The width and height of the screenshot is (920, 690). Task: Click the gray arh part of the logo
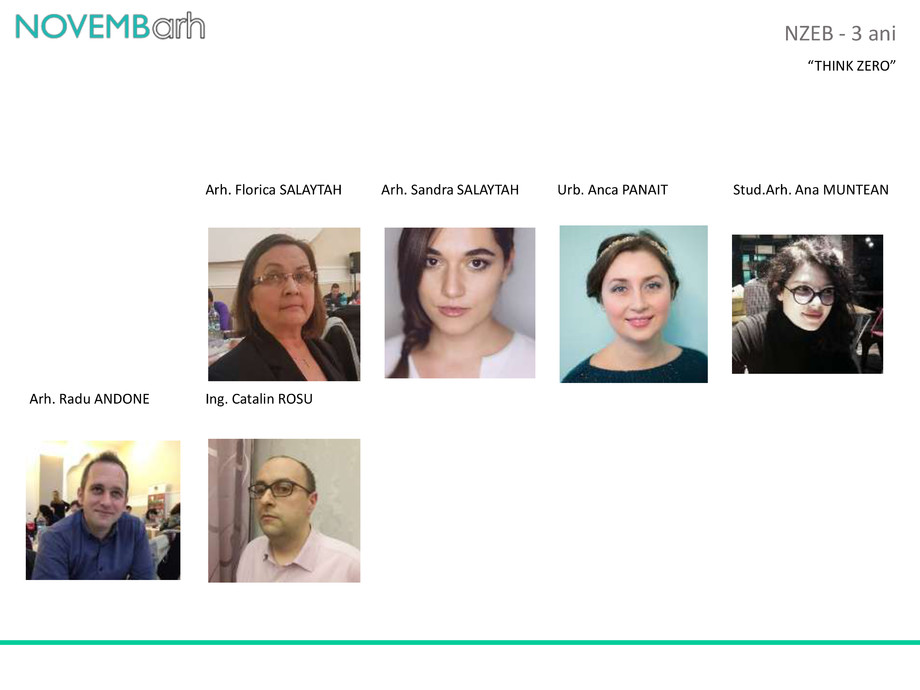178,26
